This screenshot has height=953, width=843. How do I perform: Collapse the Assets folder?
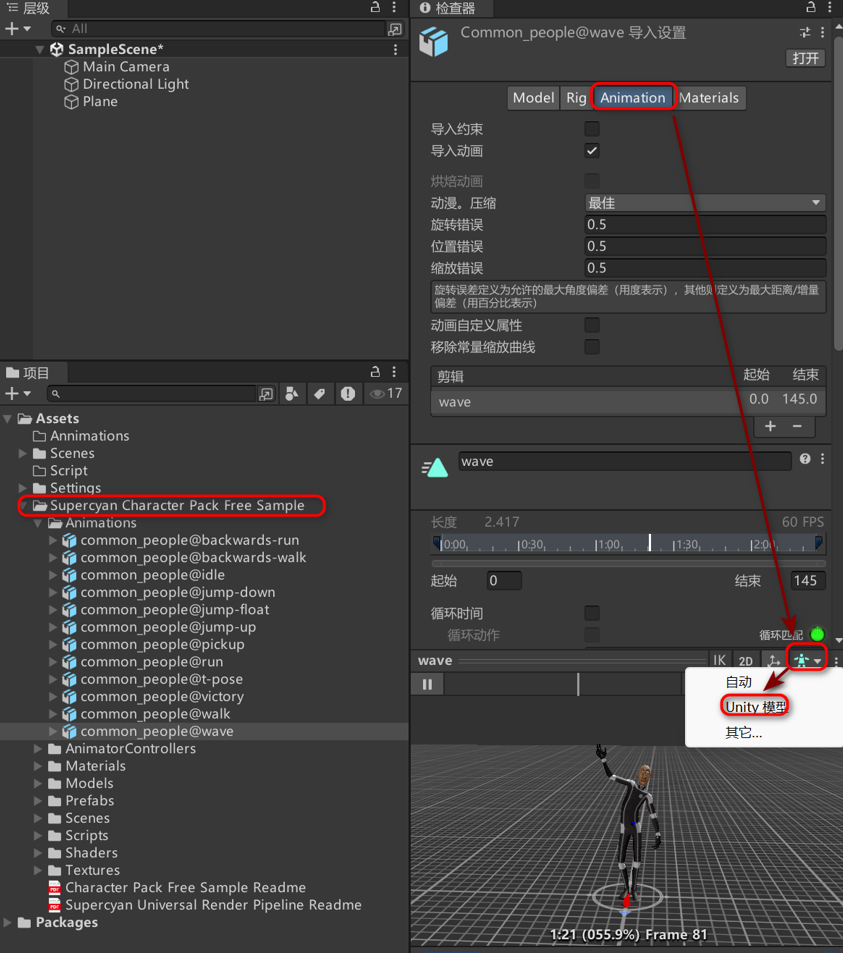(8, 419)
